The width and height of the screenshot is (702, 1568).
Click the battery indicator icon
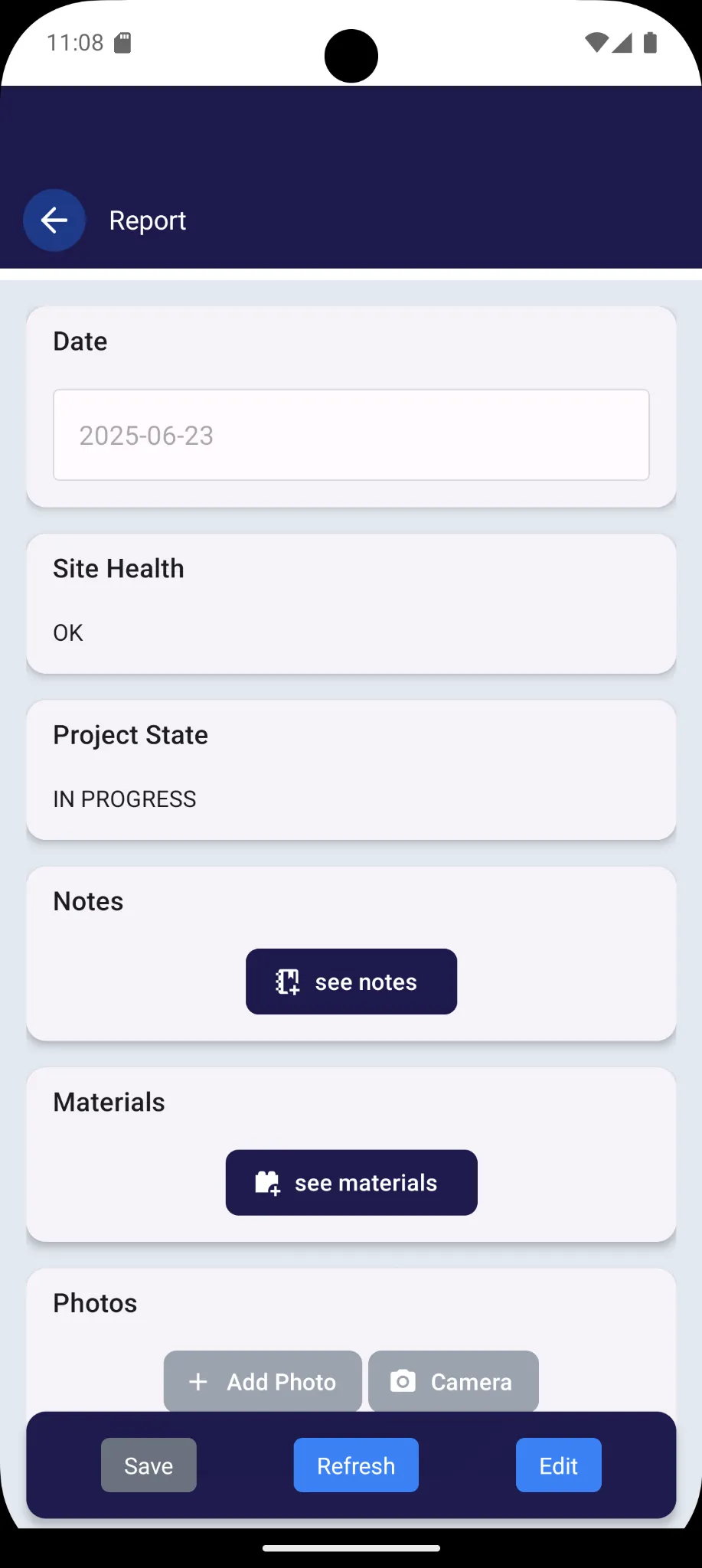(649, 42)
